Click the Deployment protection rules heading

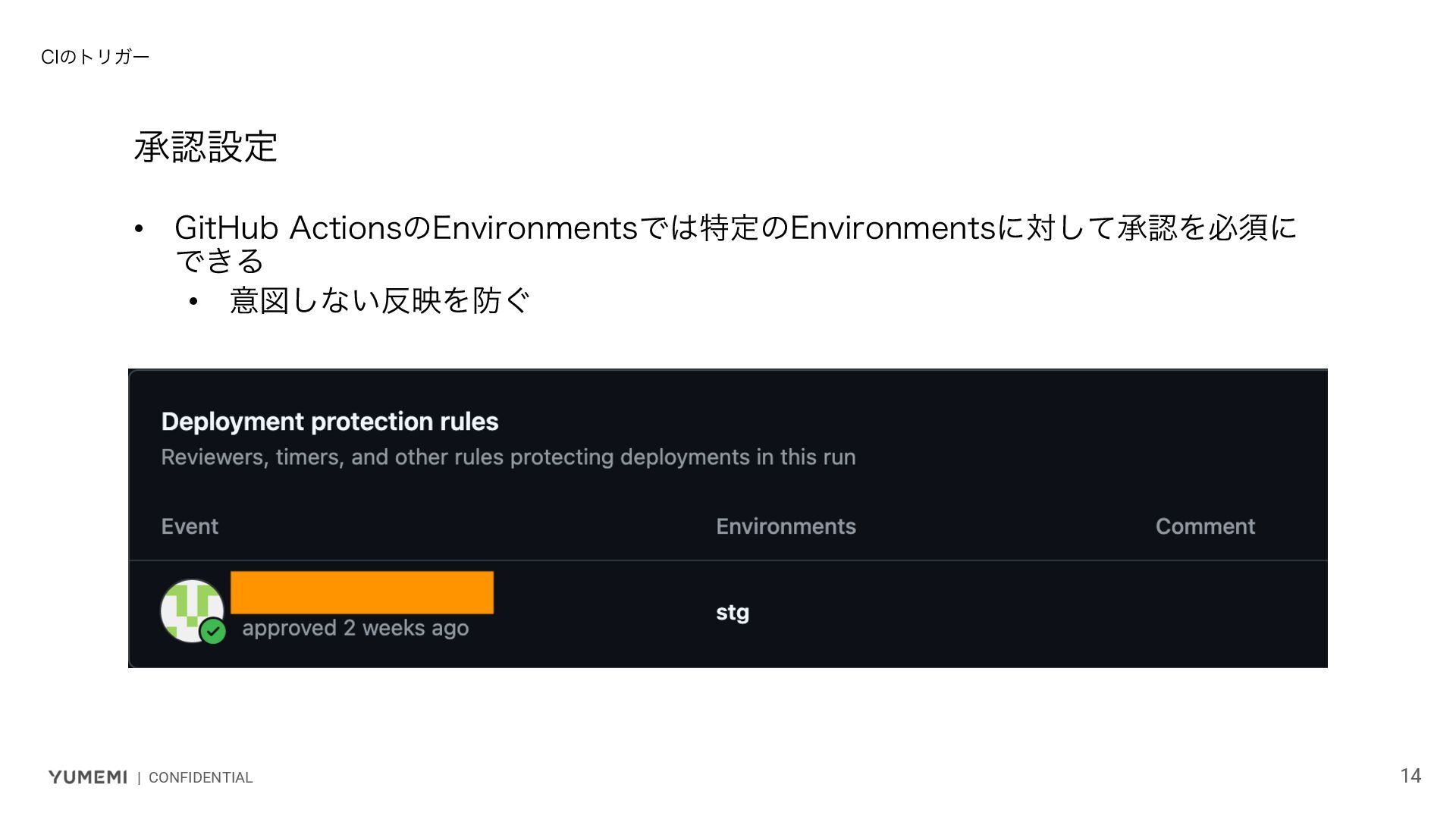point(329,422)
